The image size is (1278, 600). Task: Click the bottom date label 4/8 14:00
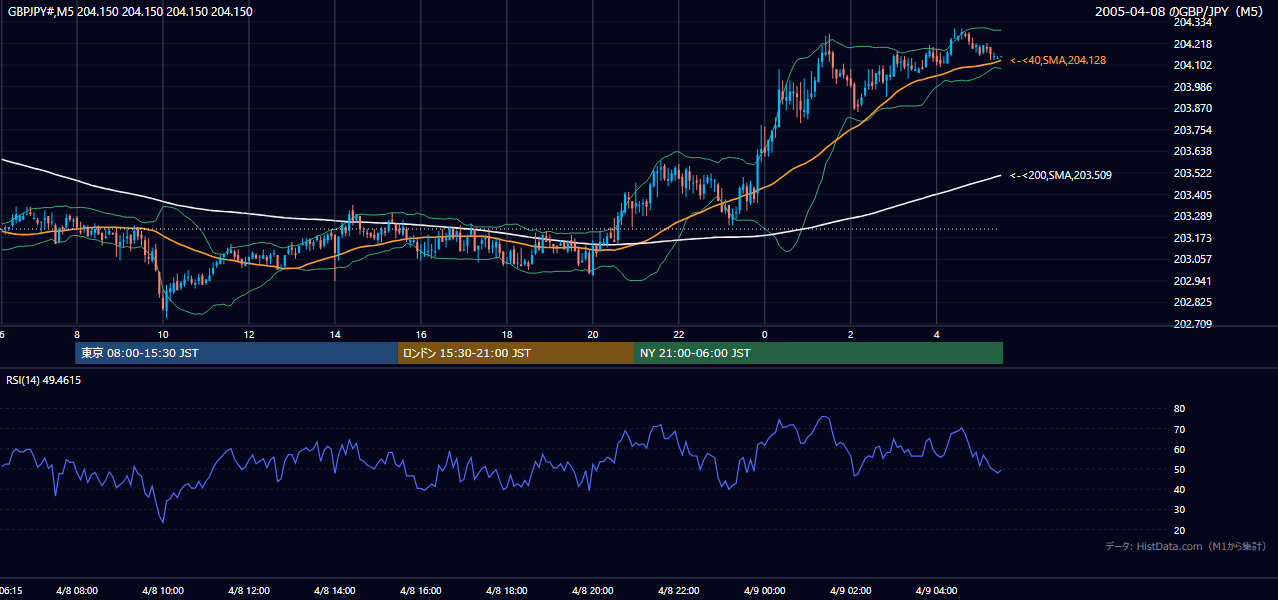(x=334, y=591)
